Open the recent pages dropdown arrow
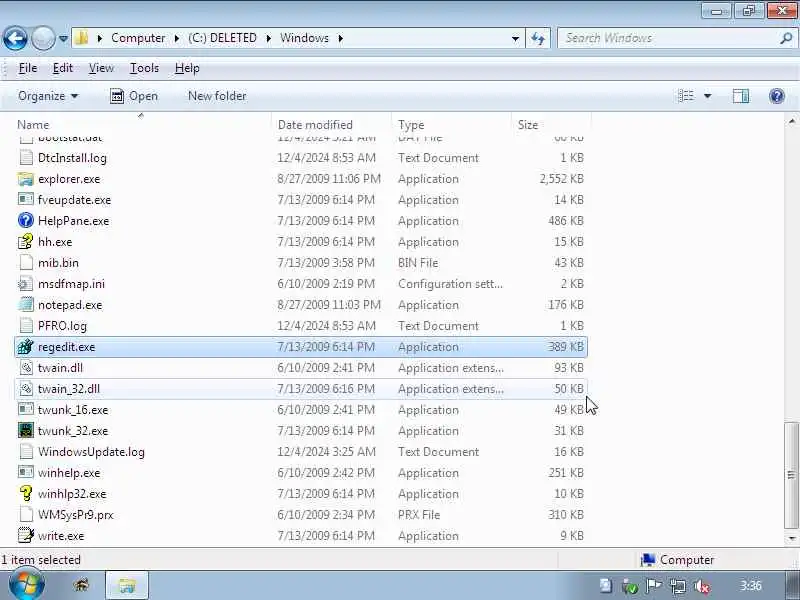This screenshot has height=600, width=800. [x=63, y=38]
